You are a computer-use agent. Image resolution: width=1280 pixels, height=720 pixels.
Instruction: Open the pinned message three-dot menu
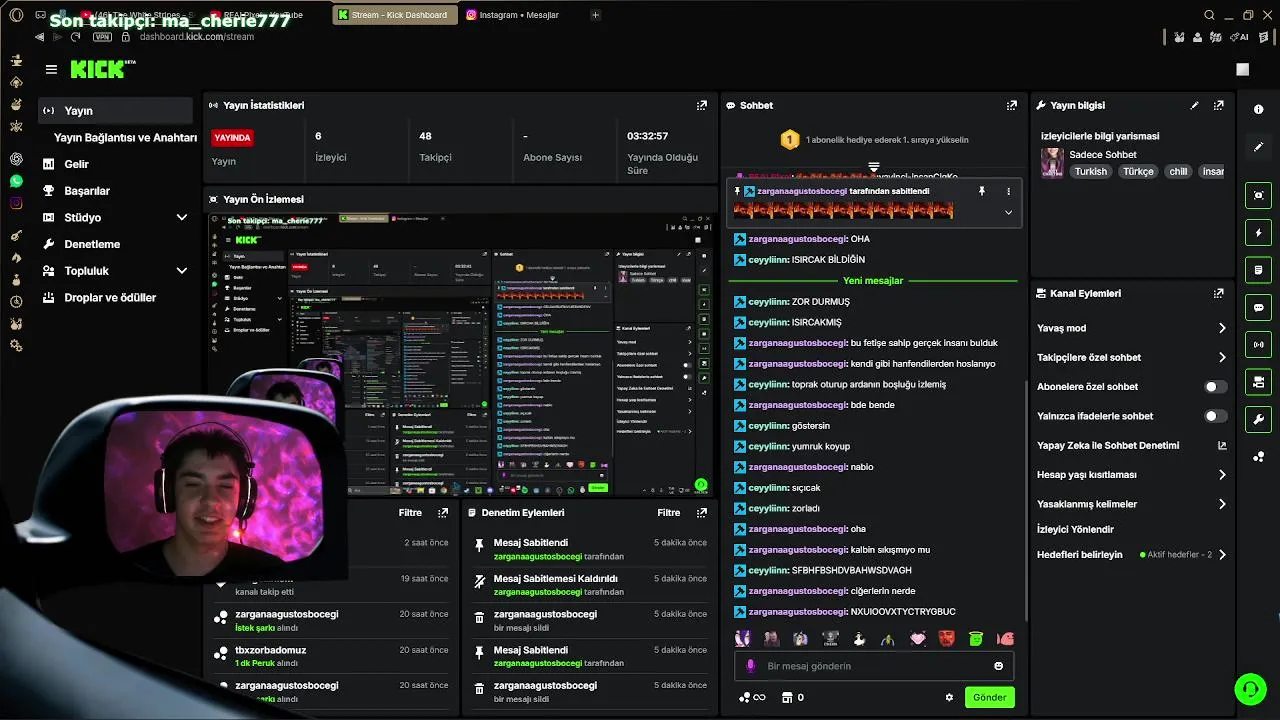[x=1008, y=191]
